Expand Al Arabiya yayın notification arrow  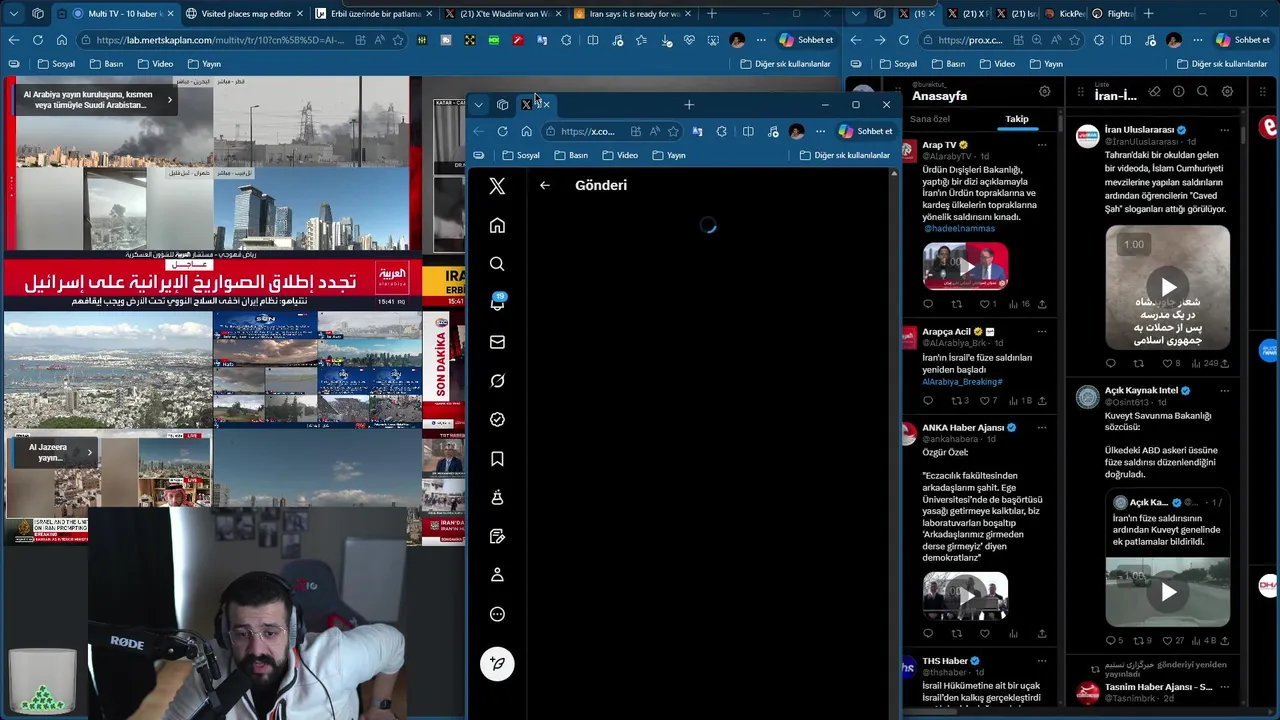click(x=169, y=100)
